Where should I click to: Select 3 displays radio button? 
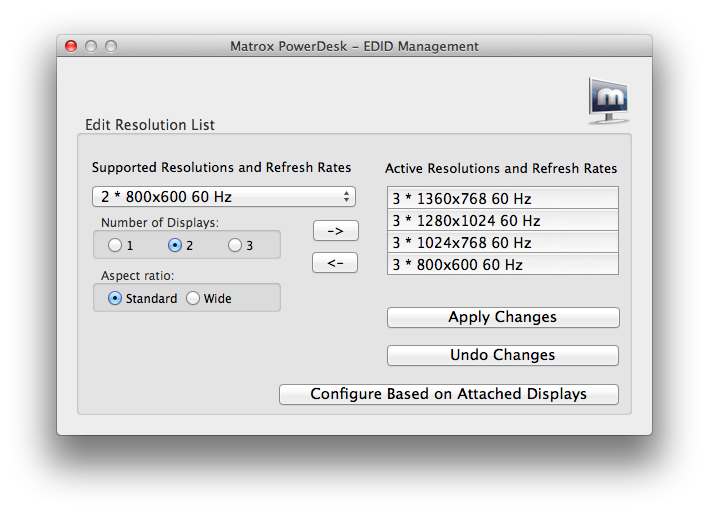[235, 245]
